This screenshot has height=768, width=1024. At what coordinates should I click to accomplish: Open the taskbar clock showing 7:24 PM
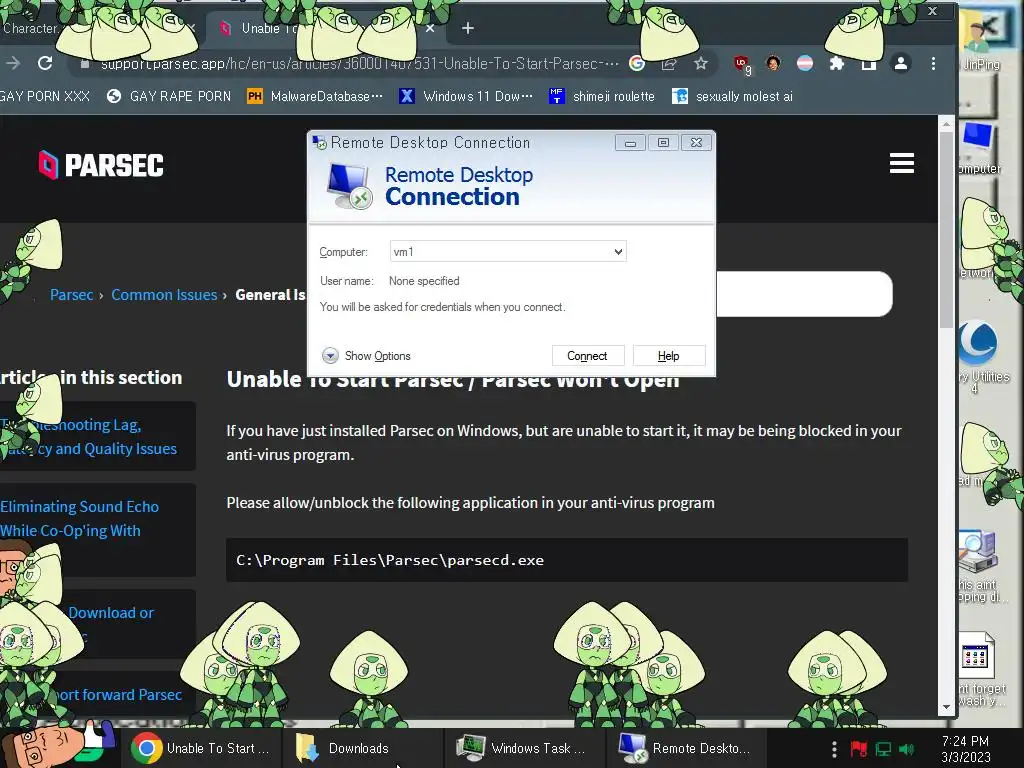coord(965,749)
